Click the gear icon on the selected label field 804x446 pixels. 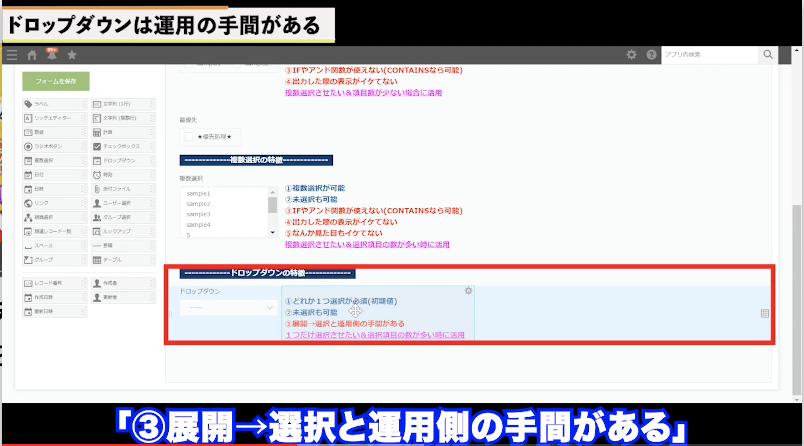468,291
